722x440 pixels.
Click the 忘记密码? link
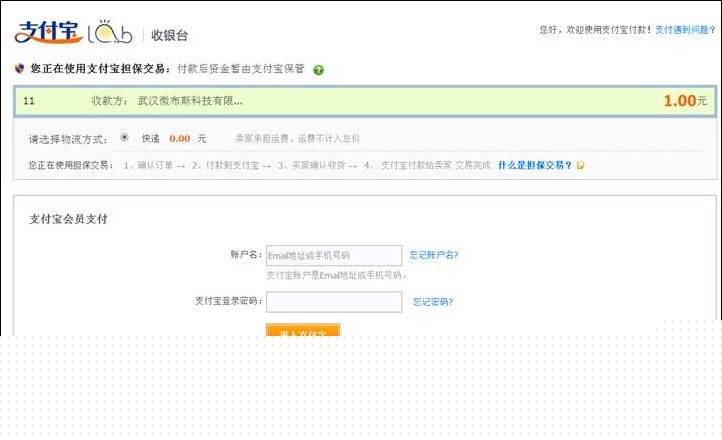(433, 302)
